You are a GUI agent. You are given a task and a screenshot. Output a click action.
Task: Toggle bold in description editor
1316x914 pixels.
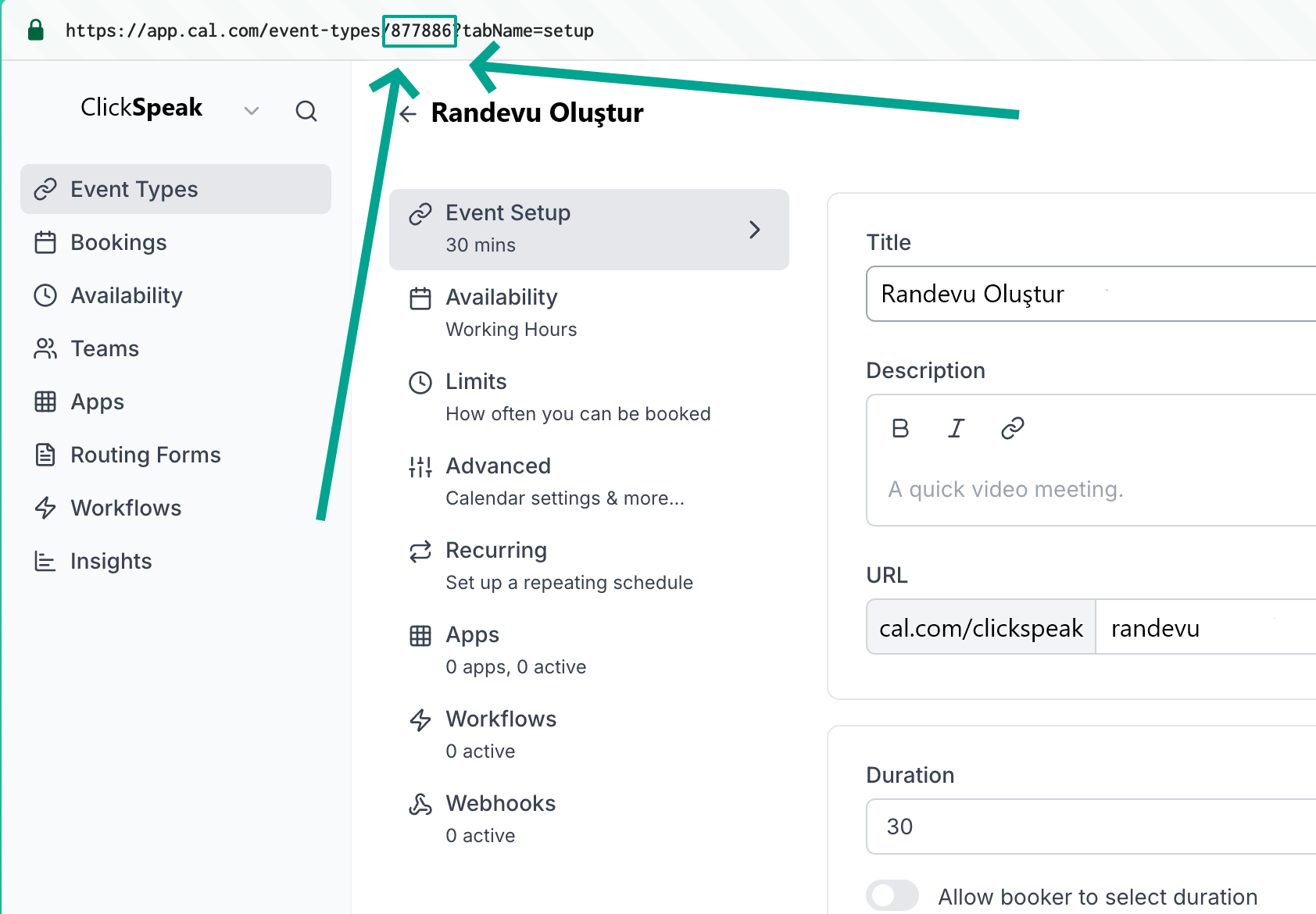(x=900, y=428)
